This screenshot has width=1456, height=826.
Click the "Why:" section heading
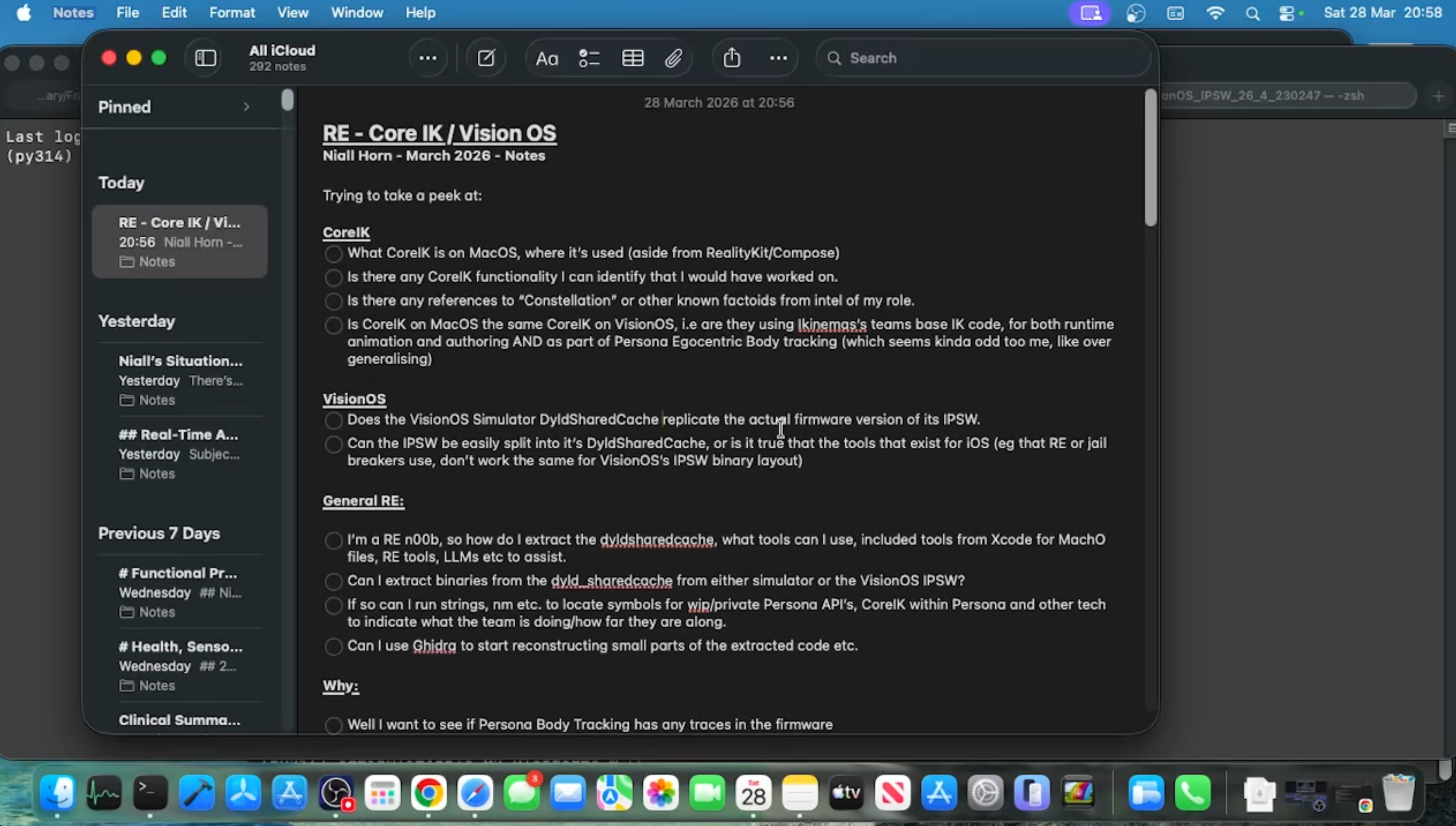tap(340, 685)
